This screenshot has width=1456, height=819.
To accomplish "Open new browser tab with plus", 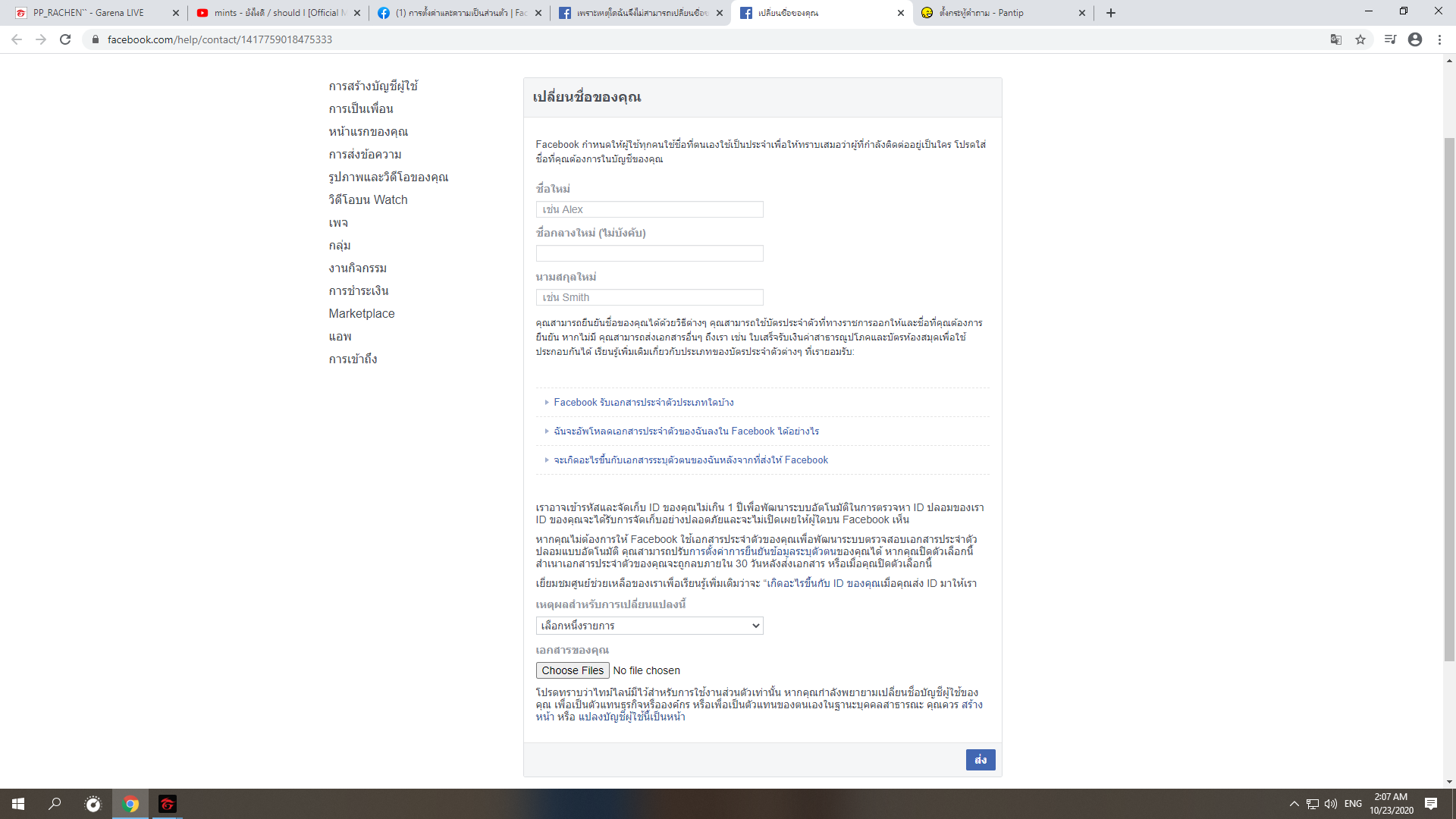I will tap(1111, 13).
